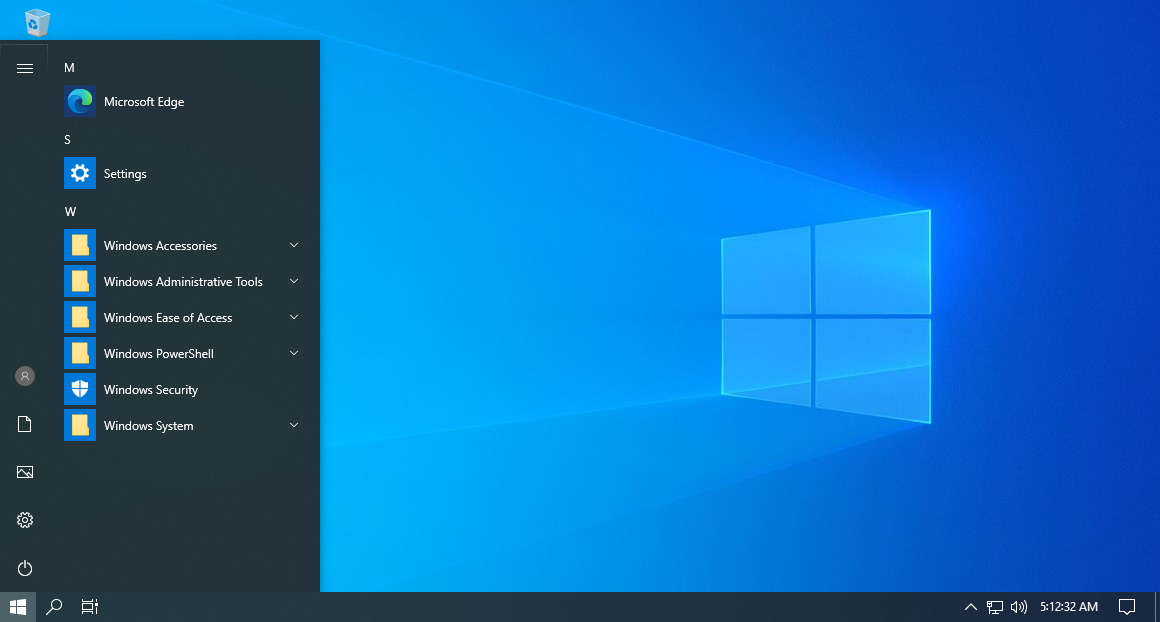Open taskbar Search magnifier
The image size is (1160, 622).
click(54, 607)
